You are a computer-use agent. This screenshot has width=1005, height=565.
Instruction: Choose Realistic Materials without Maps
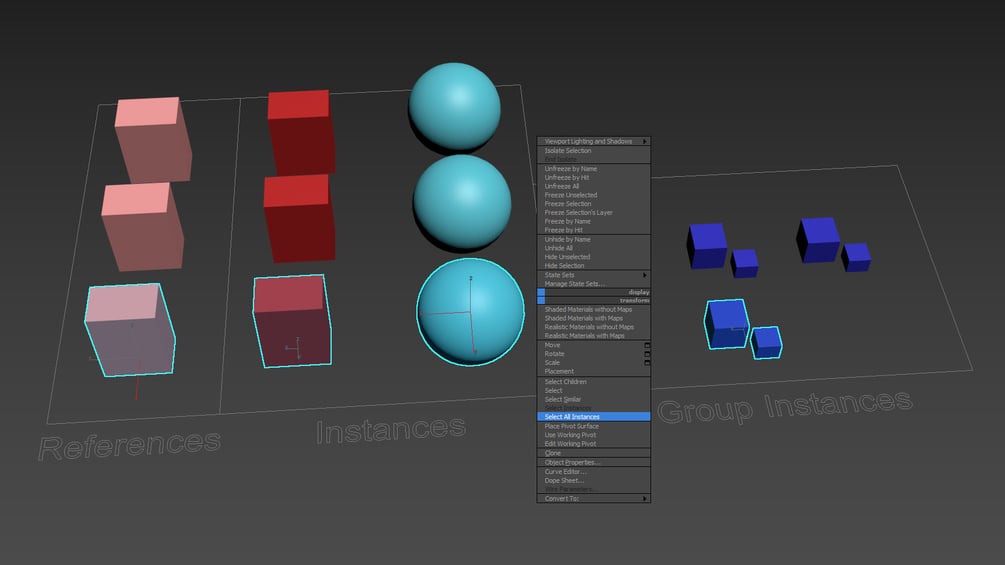[x=589, y=327]
